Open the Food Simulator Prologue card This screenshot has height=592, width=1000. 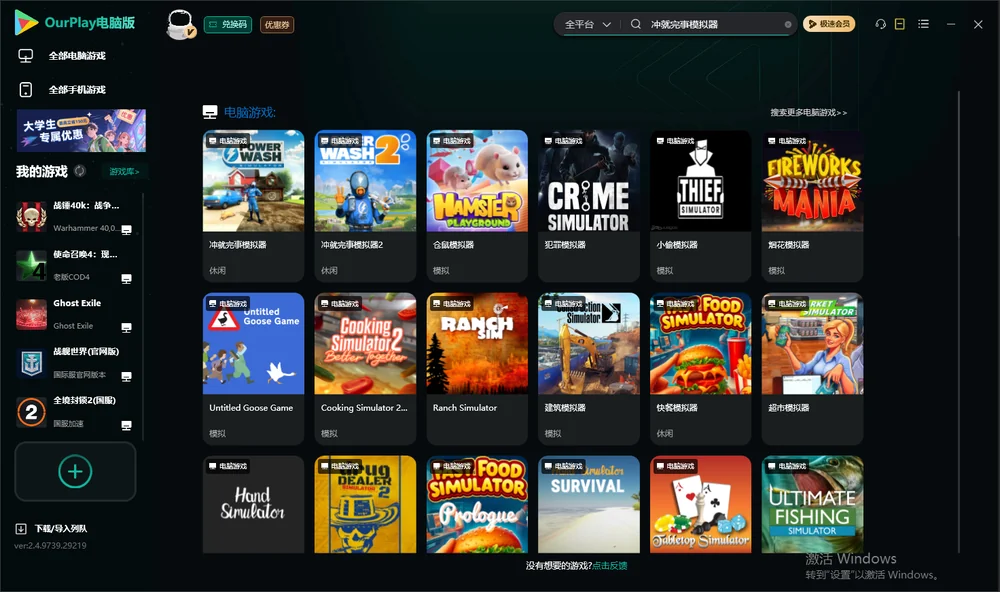click(477, 504)
